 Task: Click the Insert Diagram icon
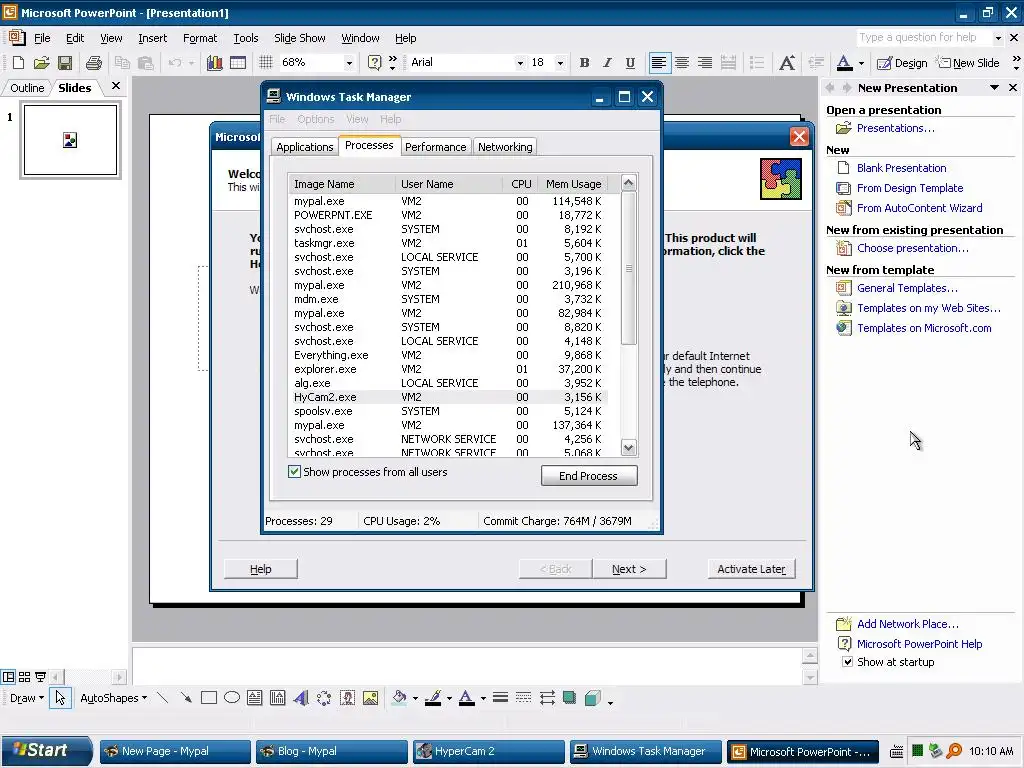pos(324,698)
